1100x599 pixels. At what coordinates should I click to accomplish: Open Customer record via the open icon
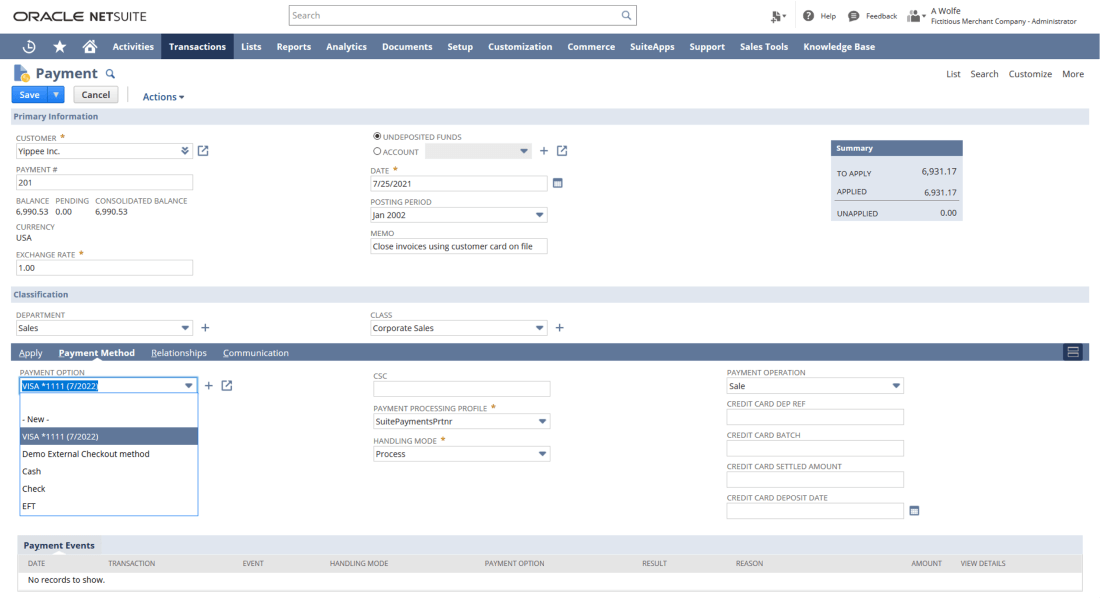point(203,151)
